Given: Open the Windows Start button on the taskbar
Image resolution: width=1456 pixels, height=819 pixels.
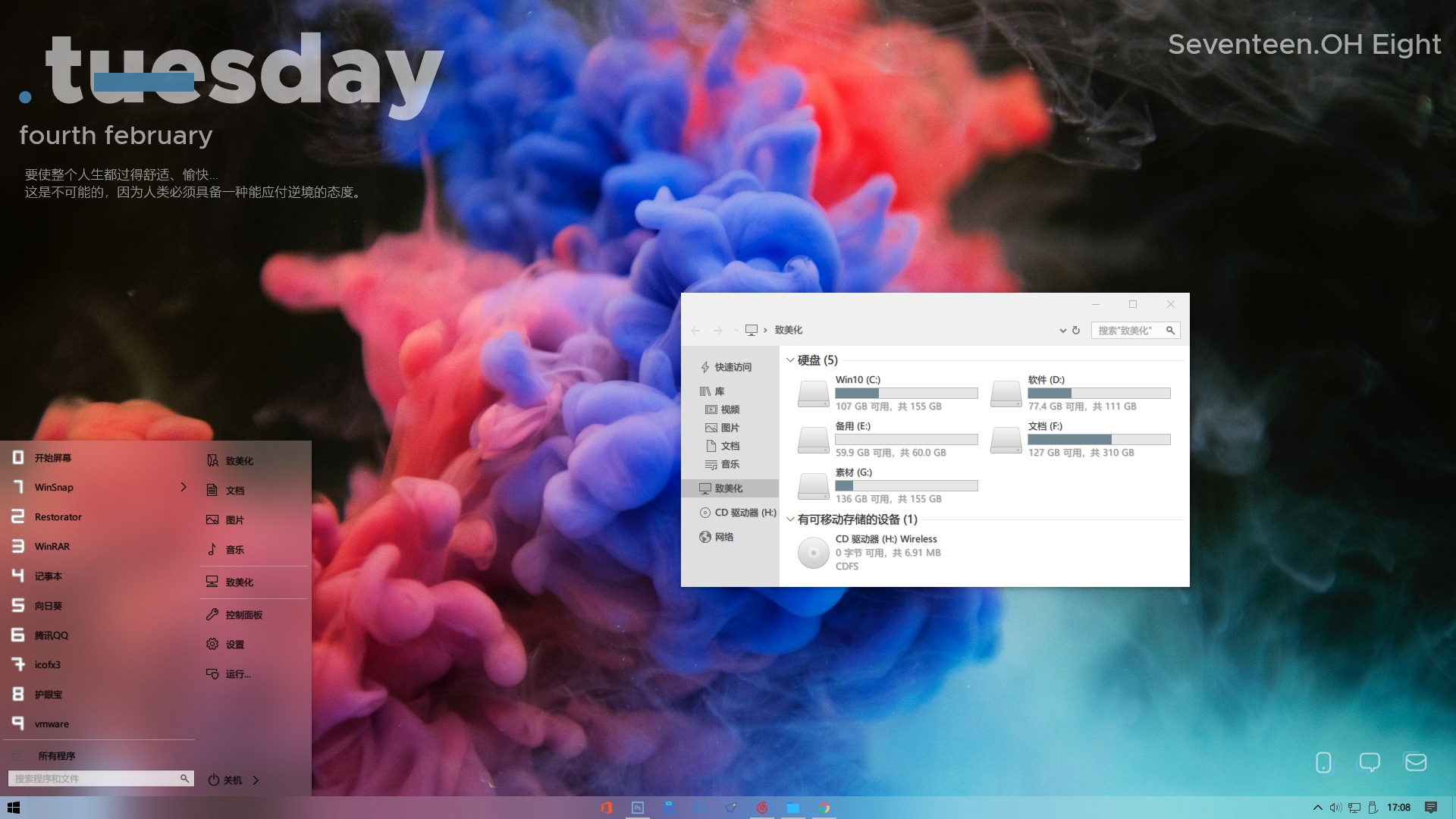Looking at the screenshot, I should (13, 808).
